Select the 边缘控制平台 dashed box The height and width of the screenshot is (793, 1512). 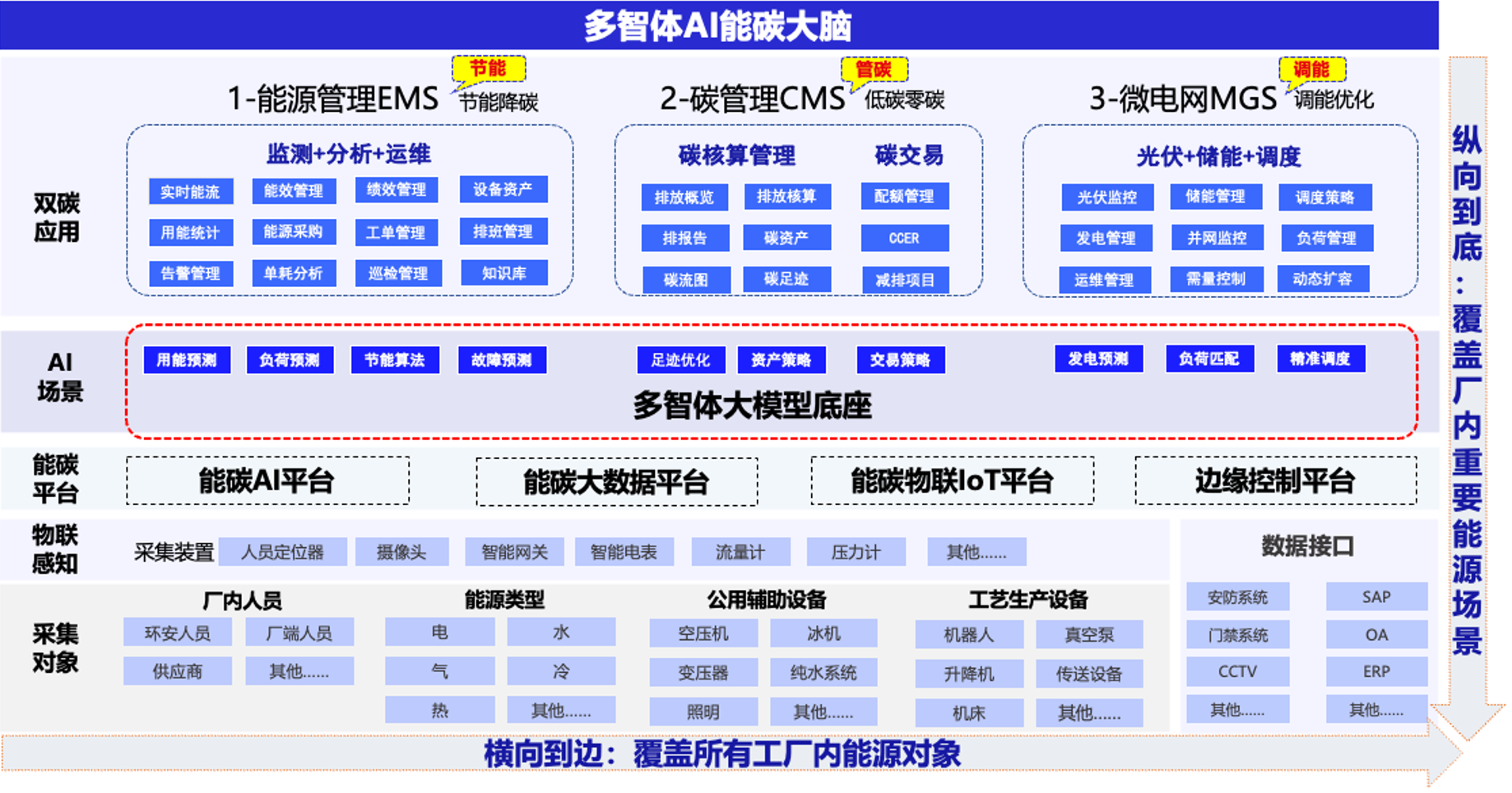pos(1275,481)
